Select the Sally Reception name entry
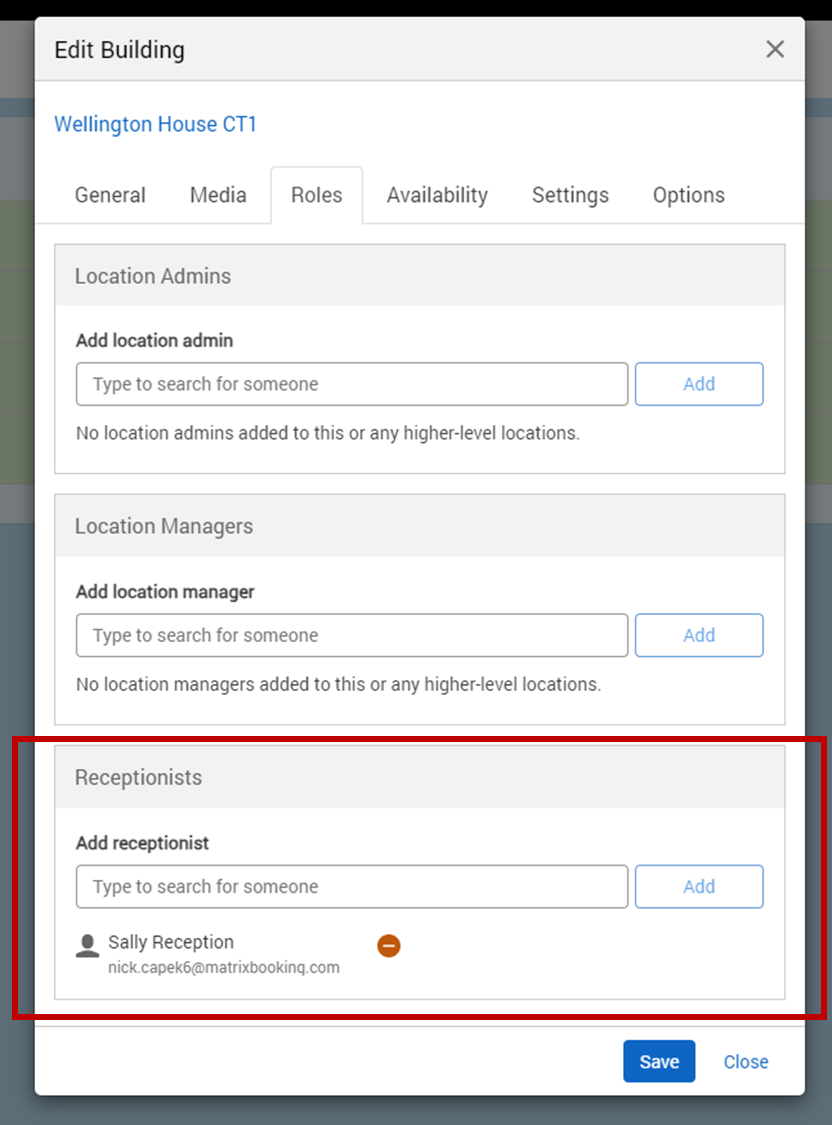Screen dimensions: 832x1125 click(x=171, y=942)
